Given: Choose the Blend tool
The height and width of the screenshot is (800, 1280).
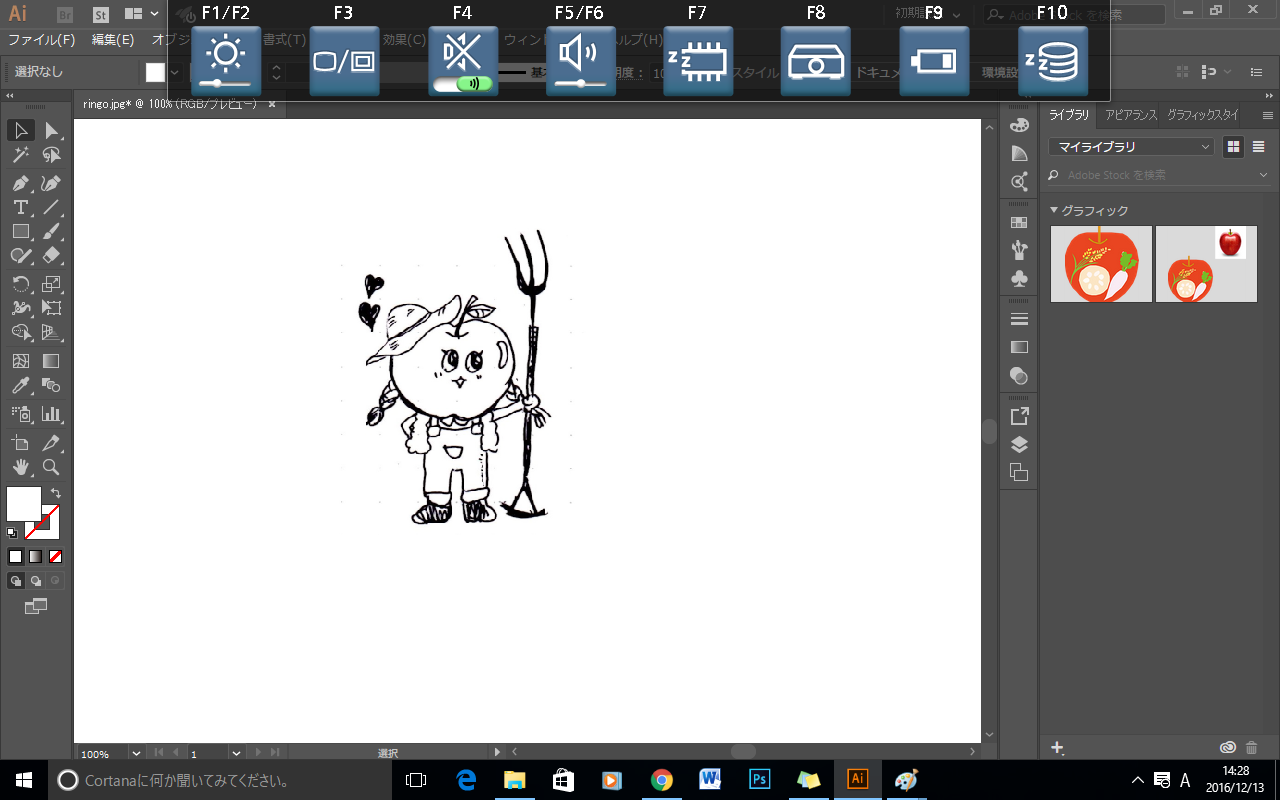Looking at the screenshot, I should coord(51,386).
